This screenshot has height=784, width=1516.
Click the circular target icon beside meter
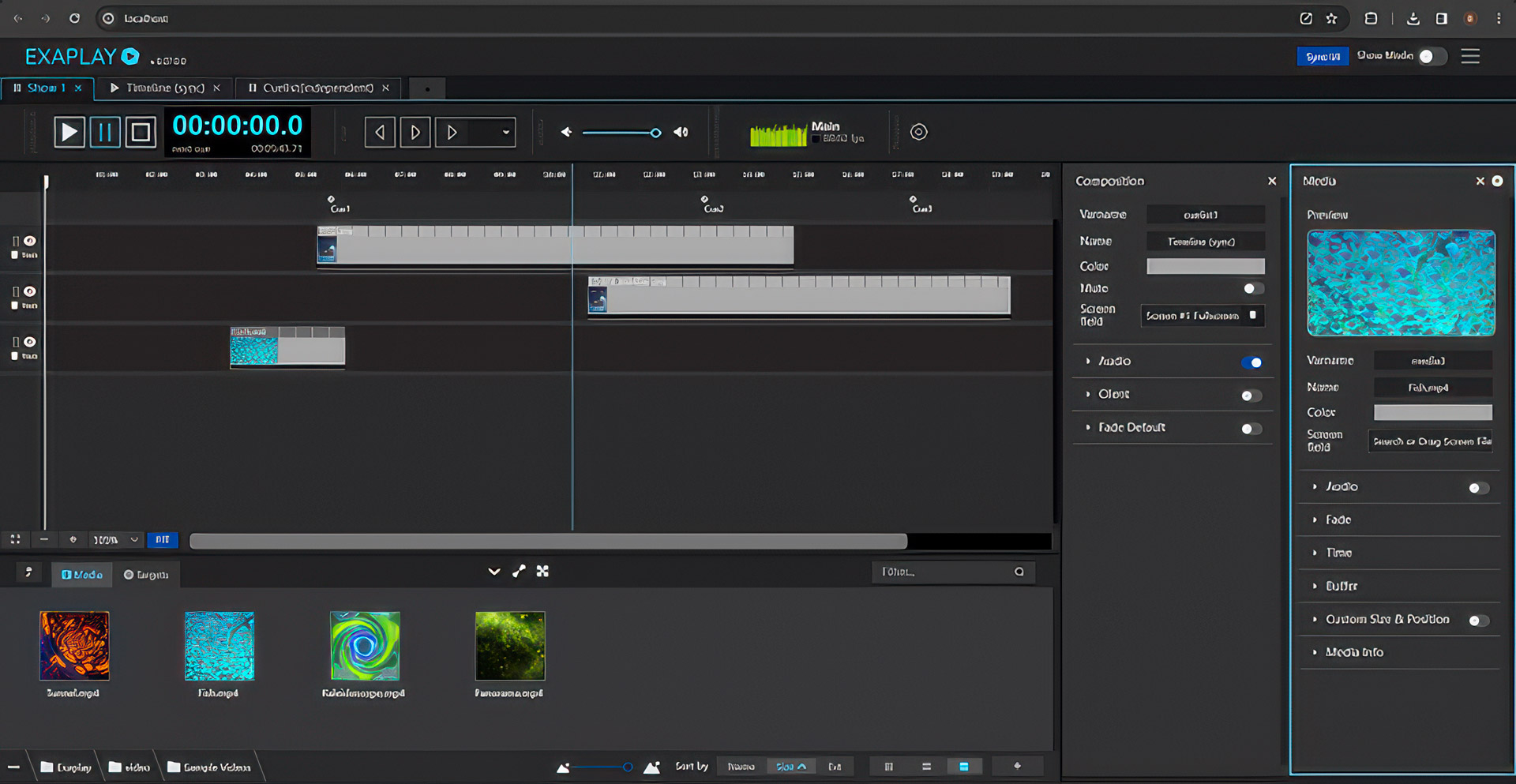(x=918, y=132)
